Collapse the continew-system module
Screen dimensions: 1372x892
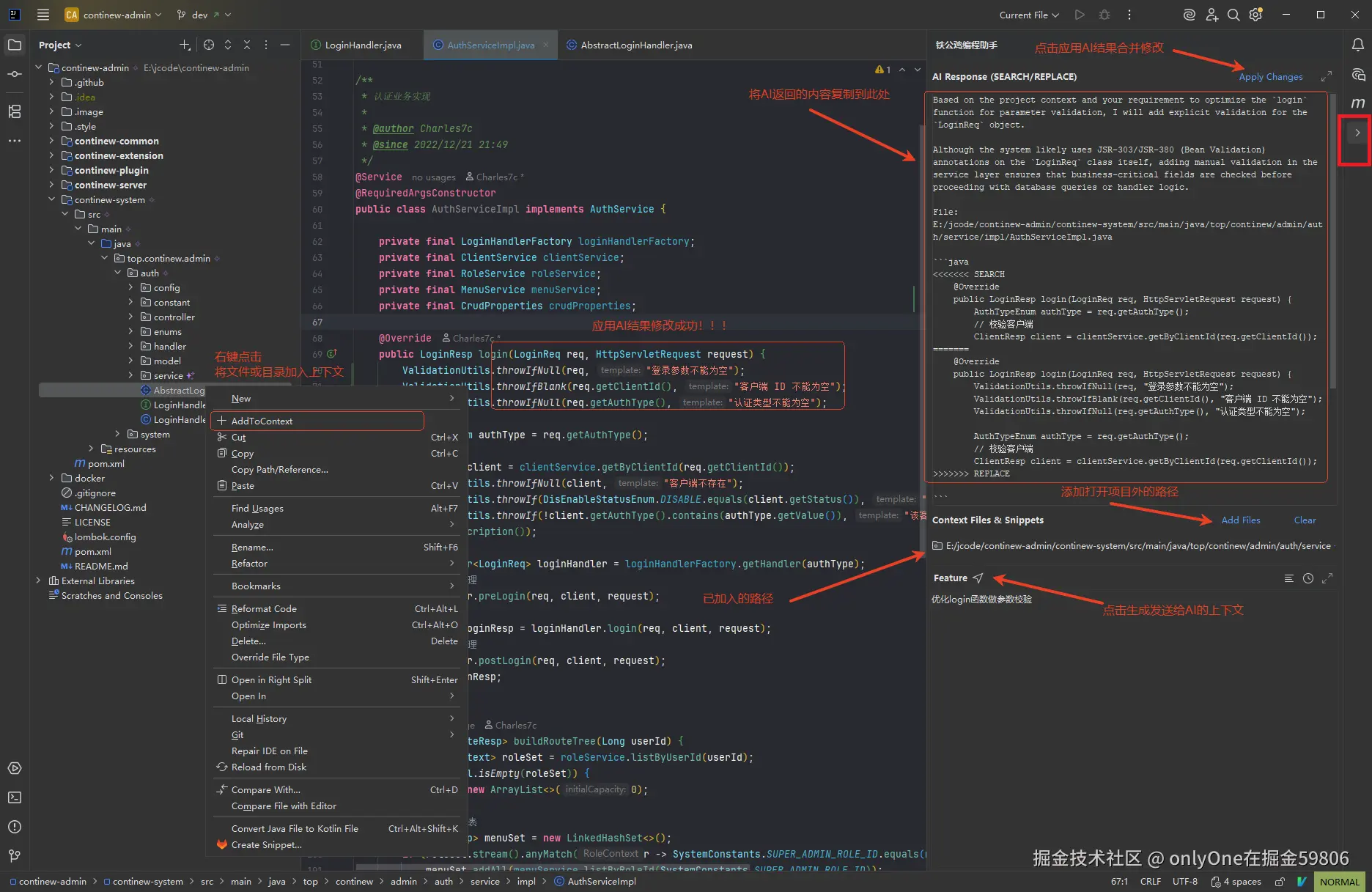pos(51,199)
